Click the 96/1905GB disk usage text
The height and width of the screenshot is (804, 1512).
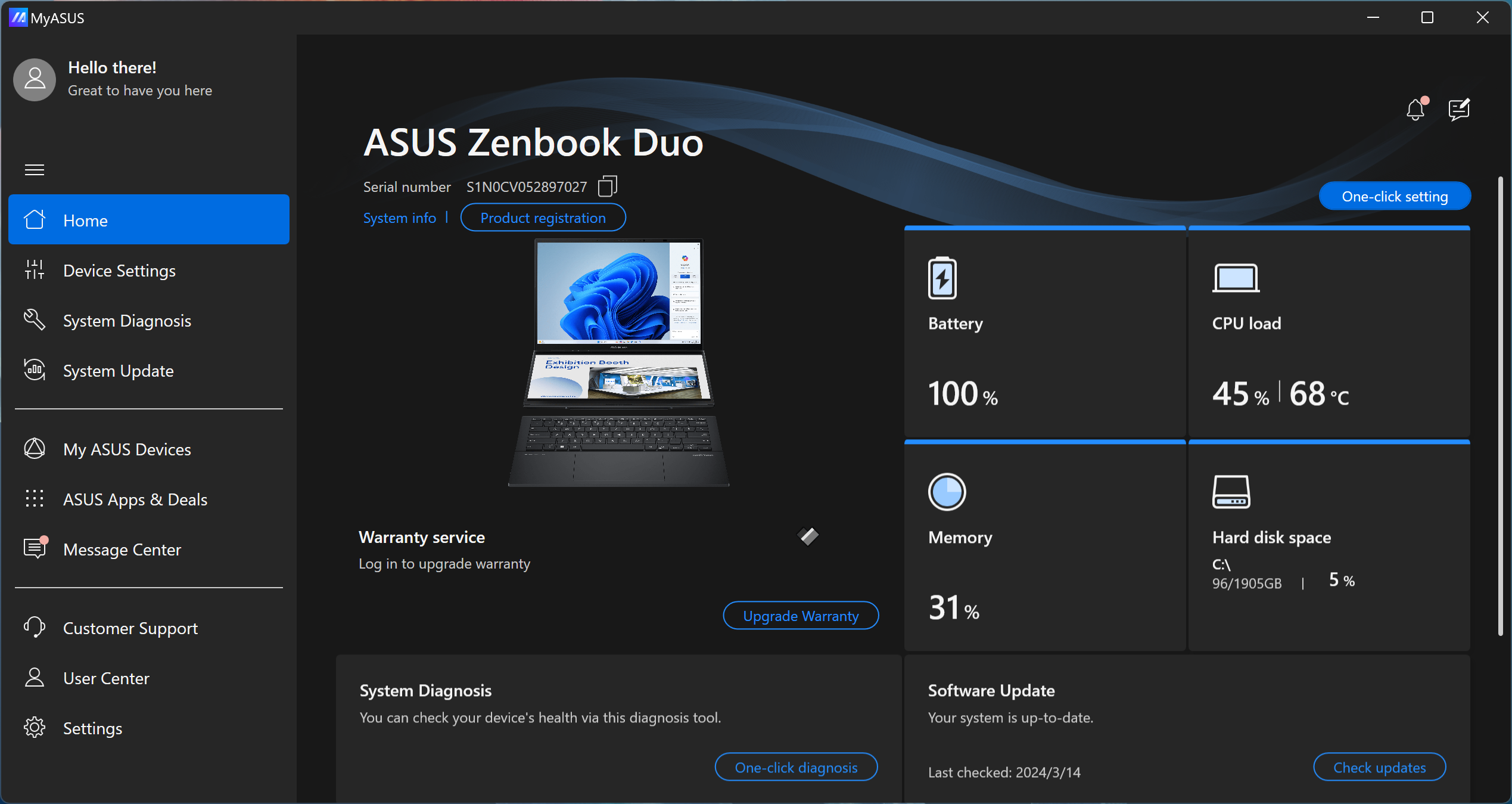pos(1247,583)
